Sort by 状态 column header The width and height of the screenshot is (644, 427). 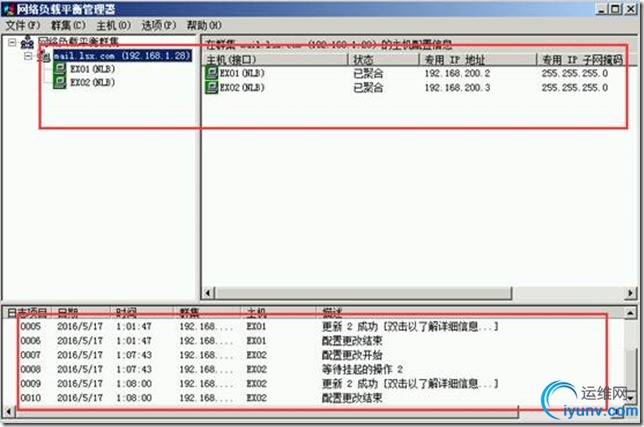click(x=384, y=60)
